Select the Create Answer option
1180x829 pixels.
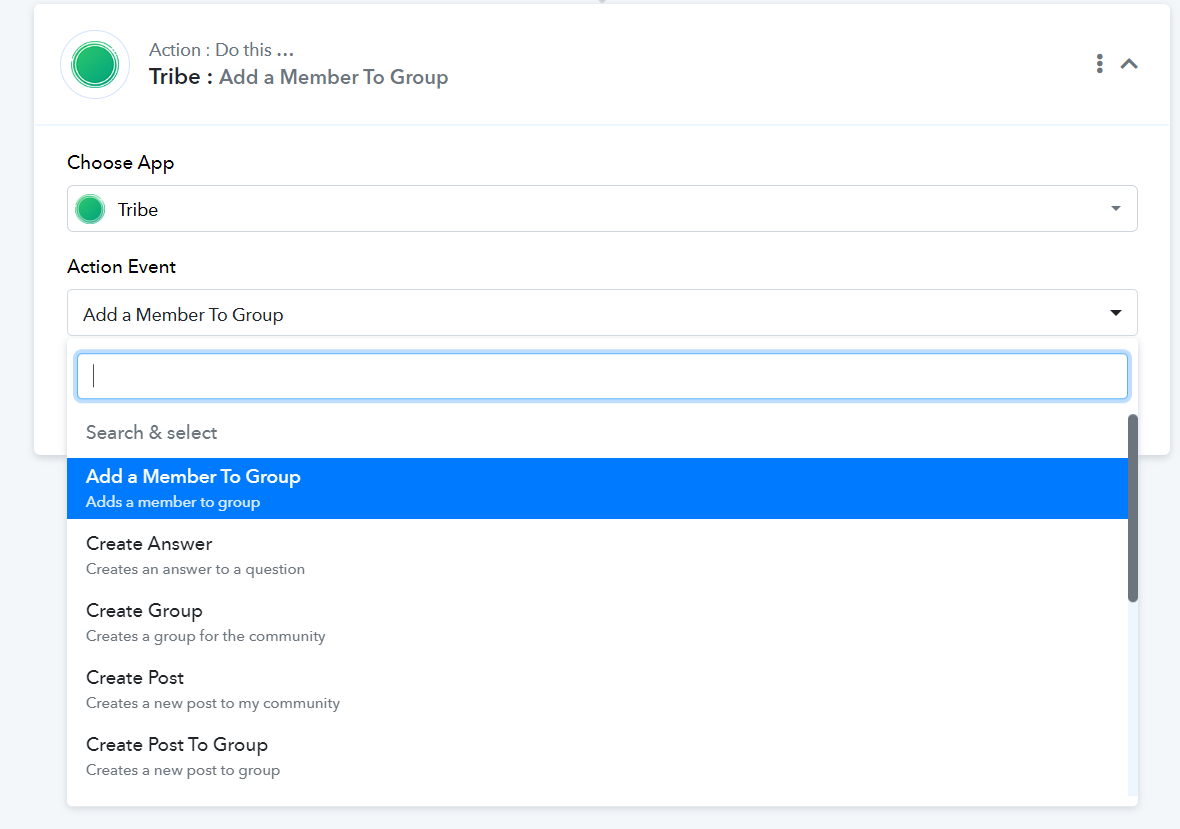(598, 555)
